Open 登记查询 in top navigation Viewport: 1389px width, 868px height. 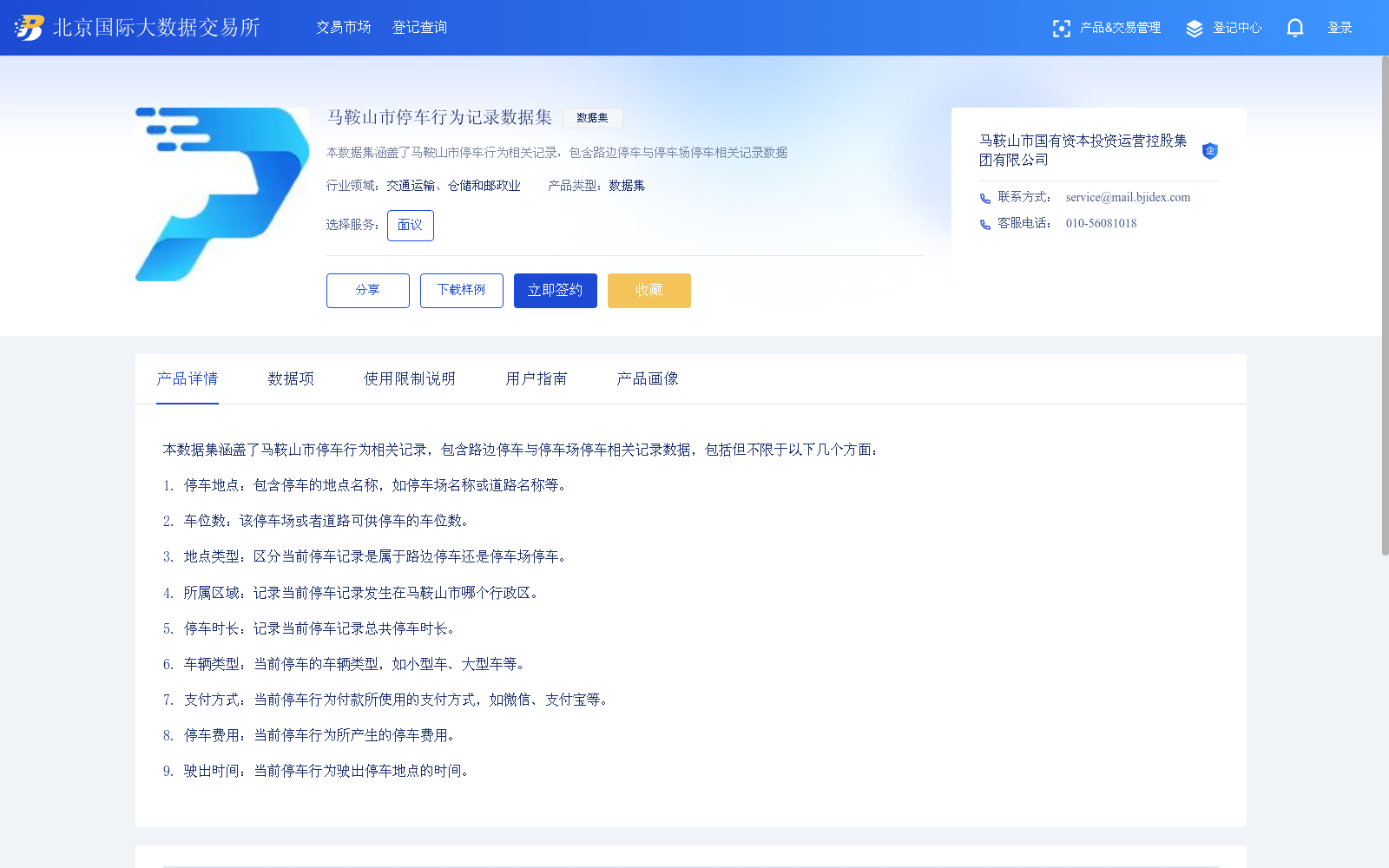[420, 28]
